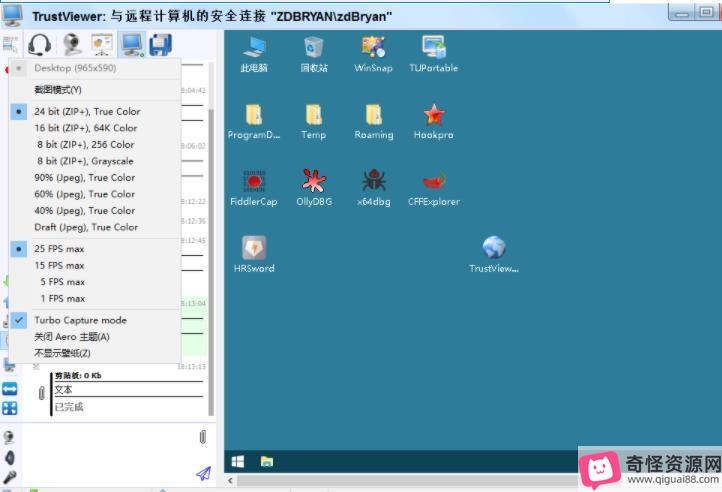
Task: Select 16 bit (ZIP+), 64K Color
Action: click(x=85, y=128)
